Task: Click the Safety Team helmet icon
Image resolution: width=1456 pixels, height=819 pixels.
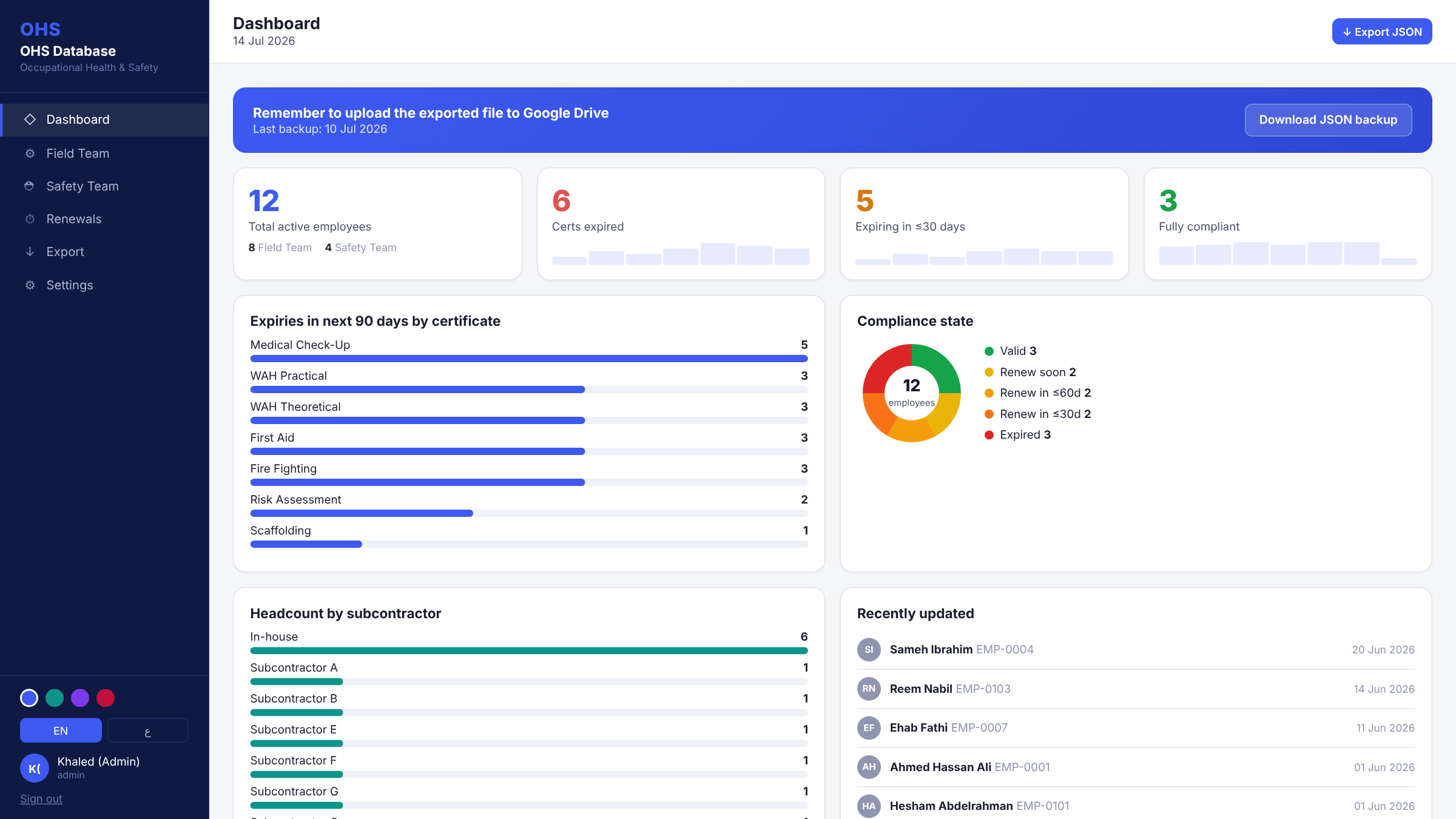Action: (29, 186)
